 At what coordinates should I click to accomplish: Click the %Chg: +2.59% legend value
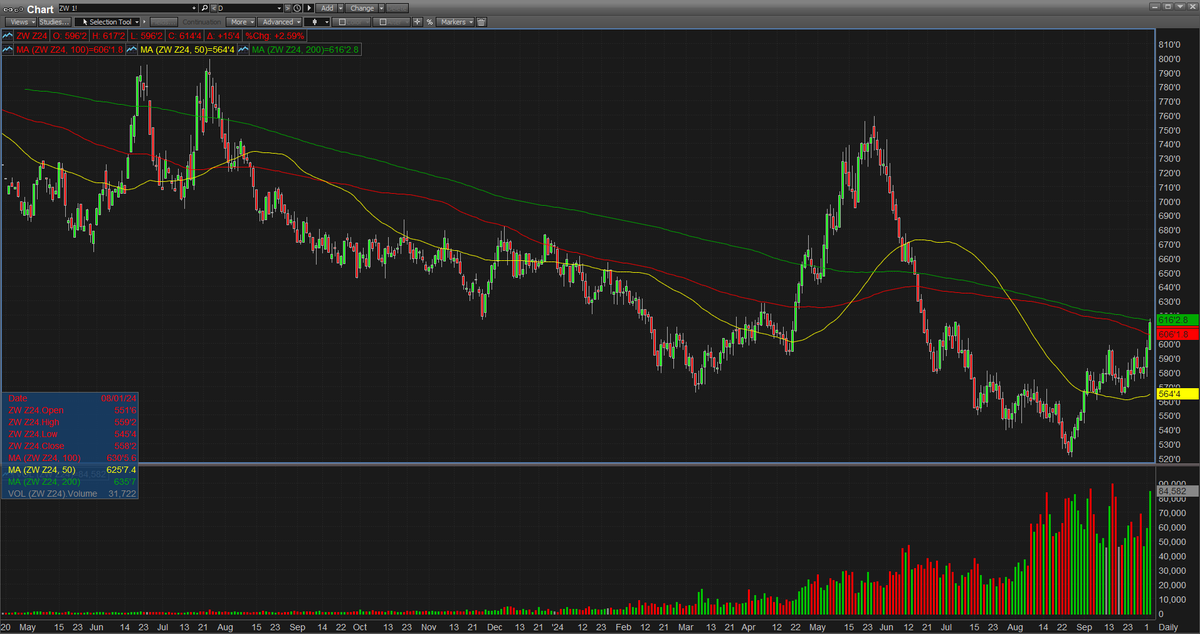coord(275,36)
